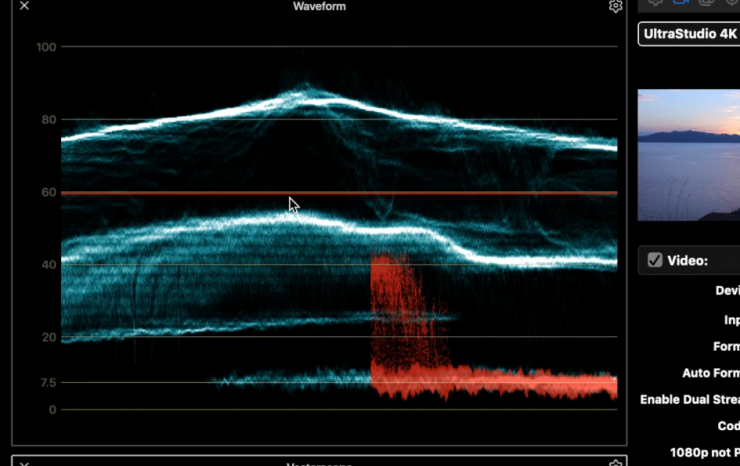Open the Waveform settings gear
Image resolution: width=740 pixels, height=466 pixels.
click(615, 6)
